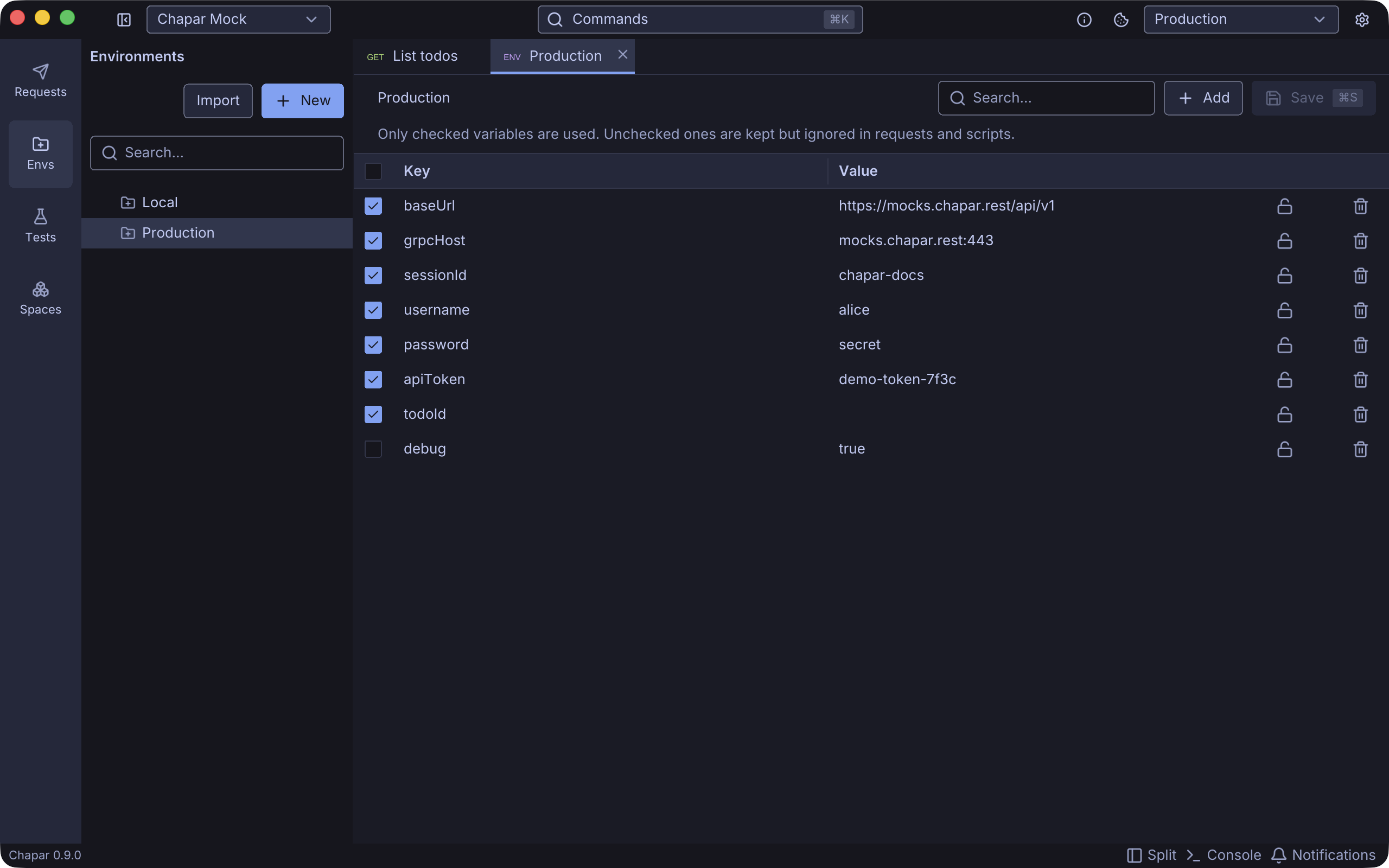Open settings gear icon
The height and width of the screenshot is (868, 1389).
[x=1362, y=20]
